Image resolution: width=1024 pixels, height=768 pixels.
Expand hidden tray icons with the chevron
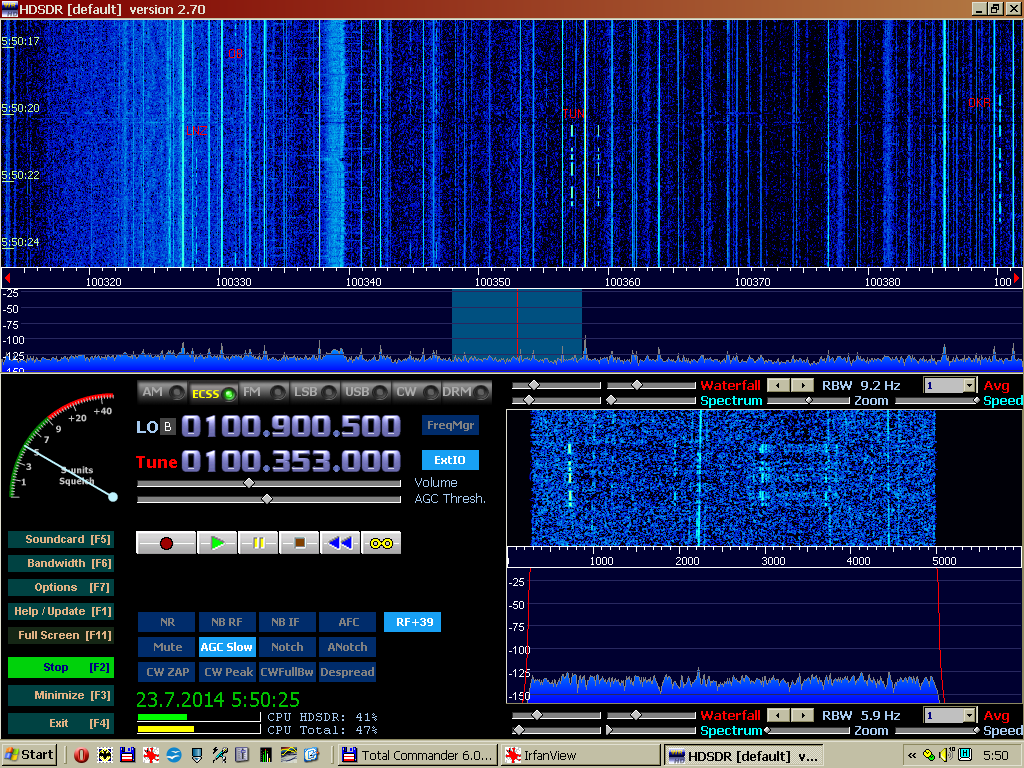pyautogui.click(x=912, y=756)
